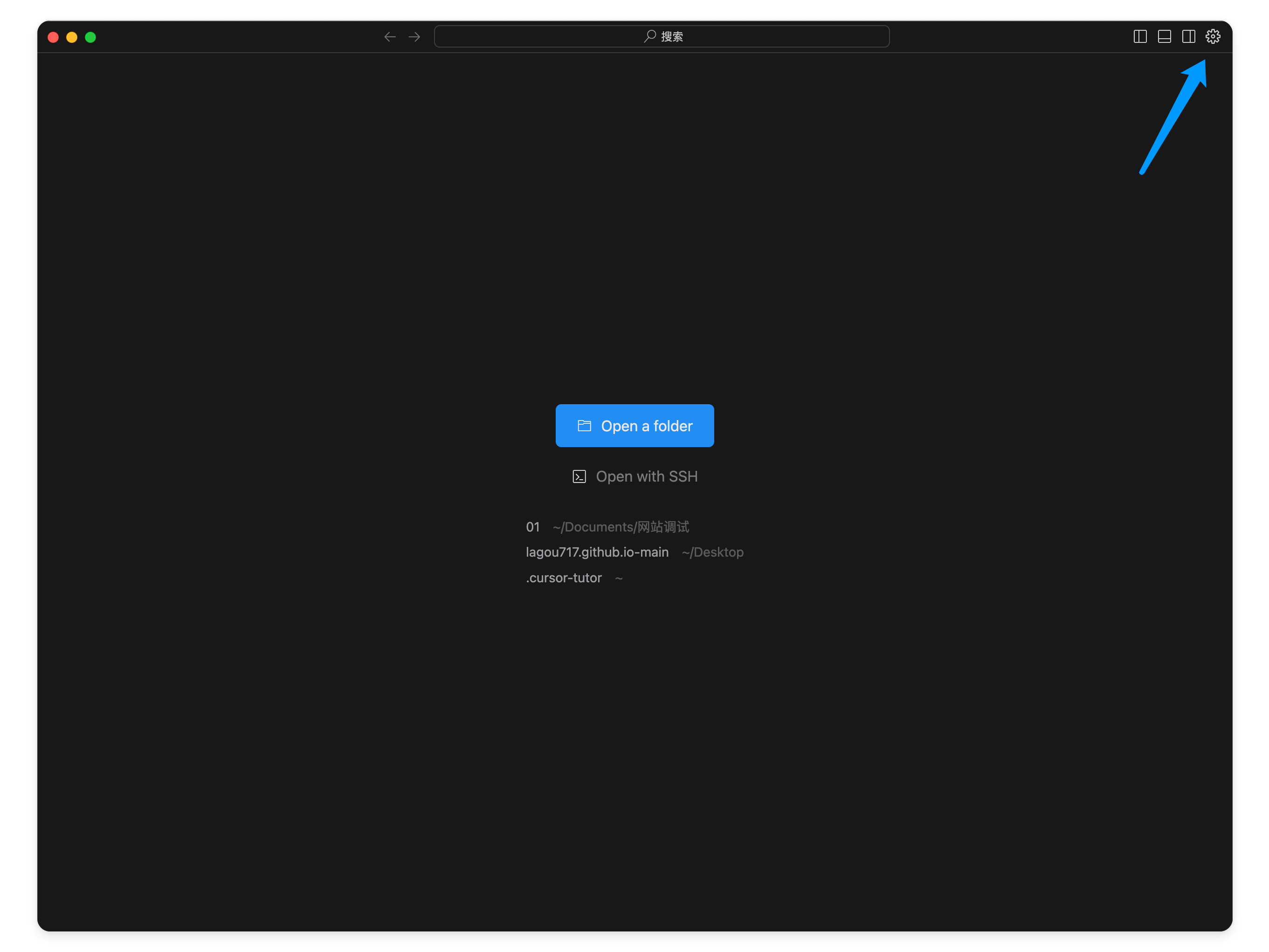Open settings via the gear icon
Viewport: 1269px width, 952px height.
click(x=1212, y=37)
